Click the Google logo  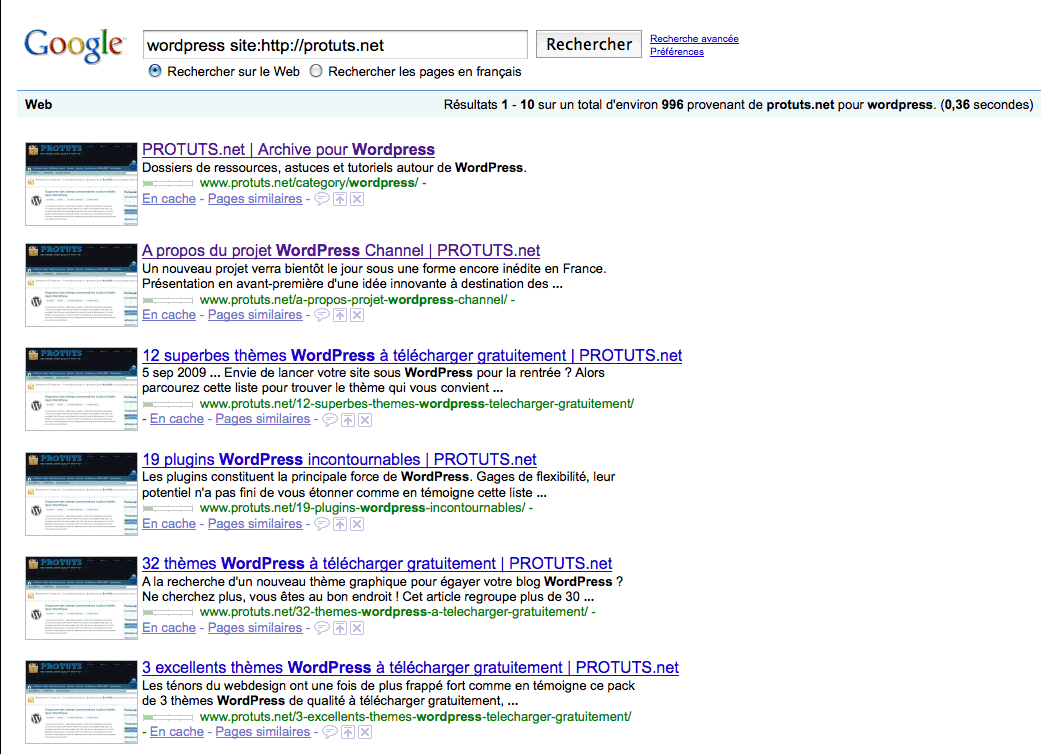tap(74, 45)
